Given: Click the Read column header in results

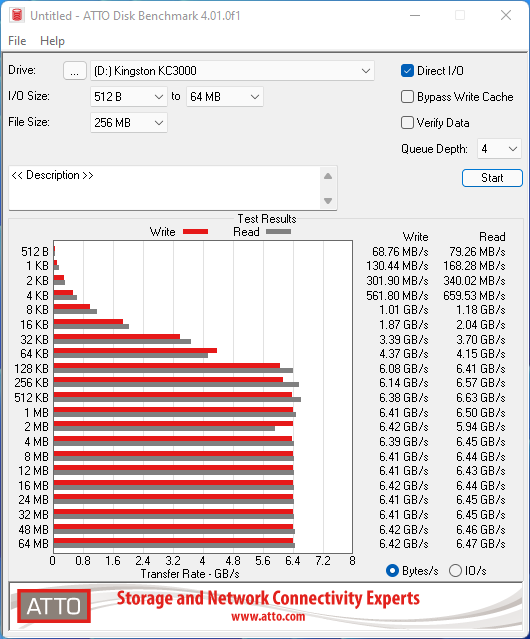Looking at the screenshot, I should coord(492,237).
